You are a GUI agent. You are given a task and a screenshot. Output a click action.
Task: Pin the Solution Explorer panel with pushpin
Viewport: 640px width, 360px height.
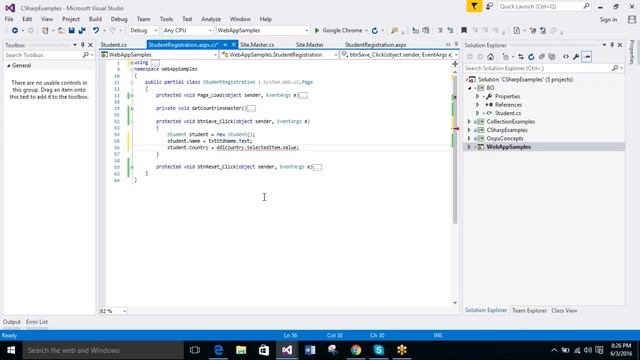coord(612,45)
